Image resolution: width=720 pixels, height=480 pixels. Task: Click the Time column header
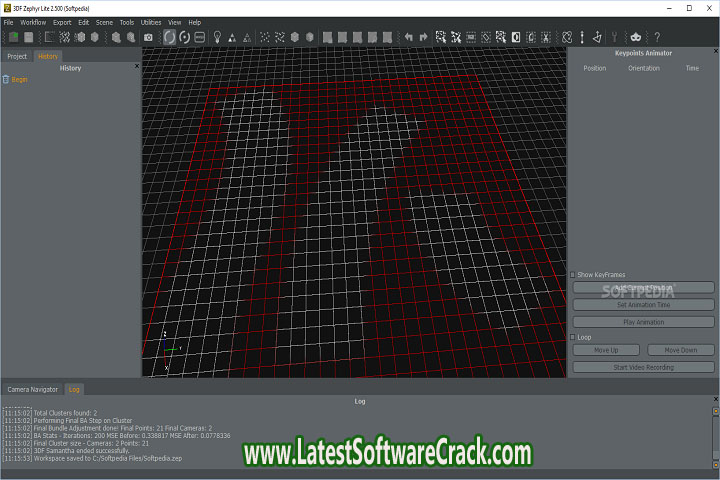point(692,68)
